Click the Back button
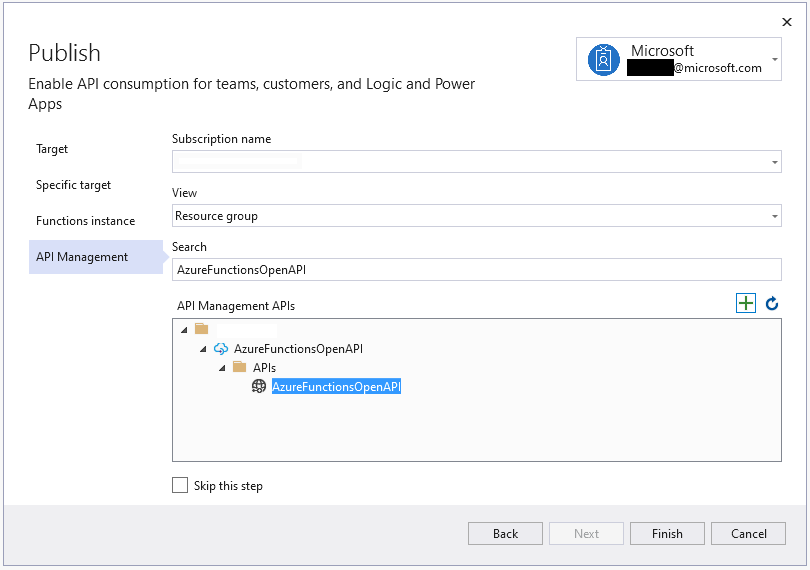This screenshot has height=570, width=810. pos(505,533)
